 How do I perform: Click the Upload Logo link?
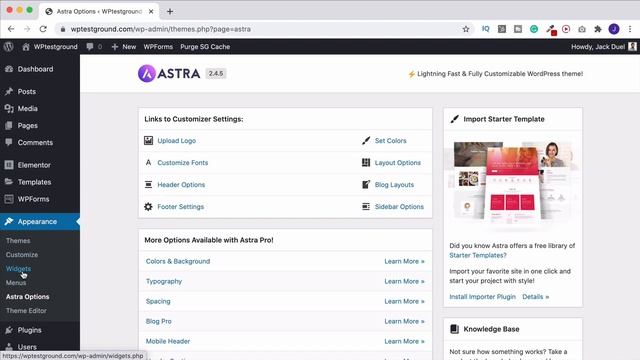click(x=177, y=140)
